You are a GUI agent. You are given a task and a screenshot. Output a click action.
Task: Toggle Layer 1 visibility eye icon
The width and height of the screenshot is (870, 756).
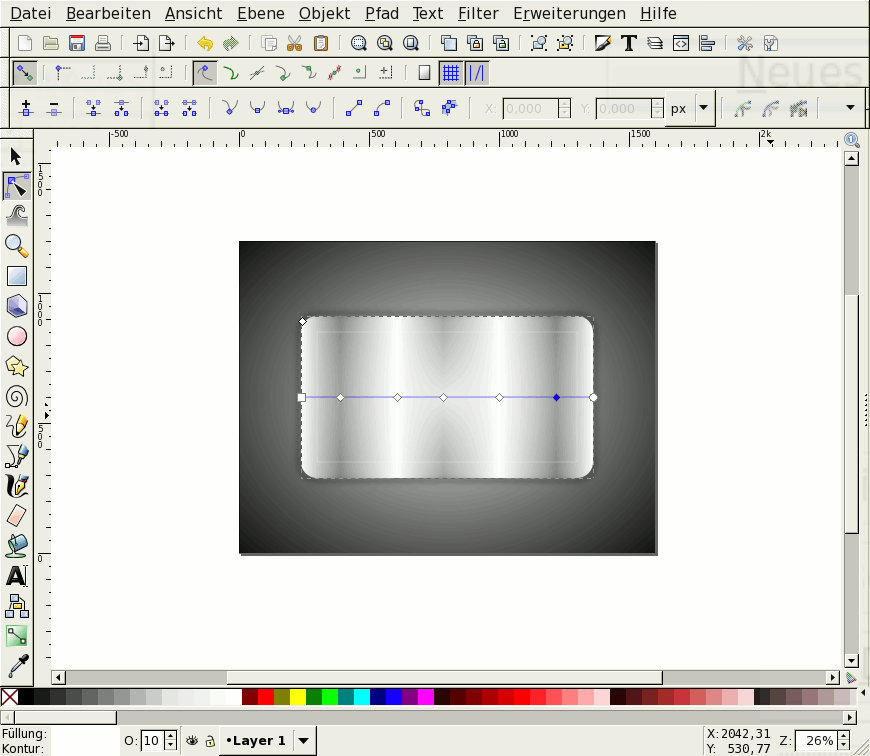pyautogui.click(x=192, y=741)
